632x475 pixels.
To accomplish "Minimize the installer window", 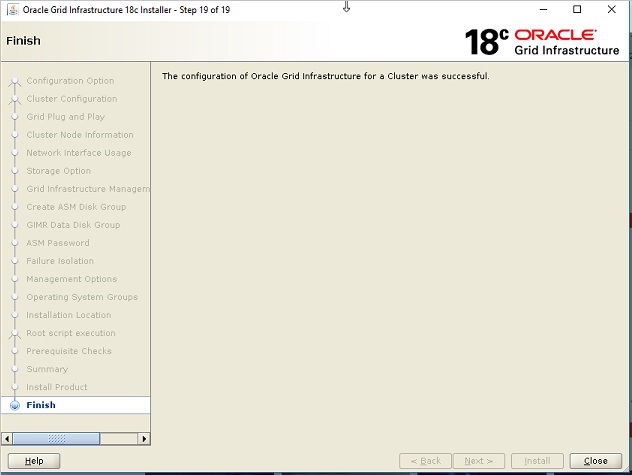I will 543,9.
